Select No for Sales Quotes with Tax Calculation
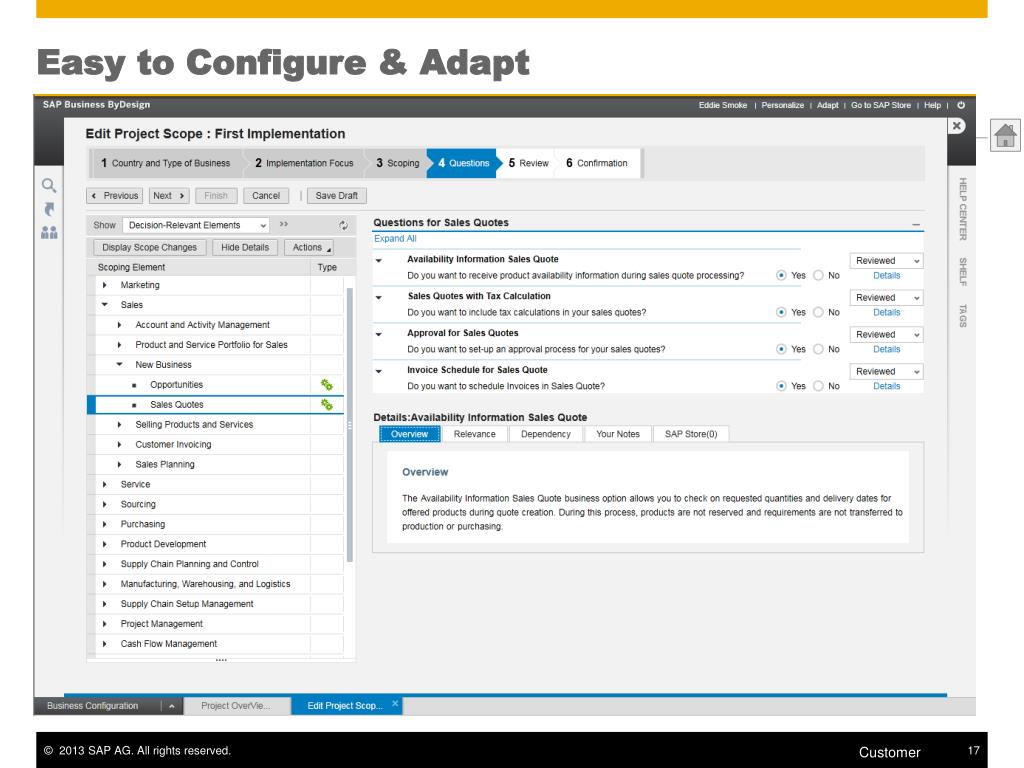This screenshot has width=1024, height=768. [818, 312]
